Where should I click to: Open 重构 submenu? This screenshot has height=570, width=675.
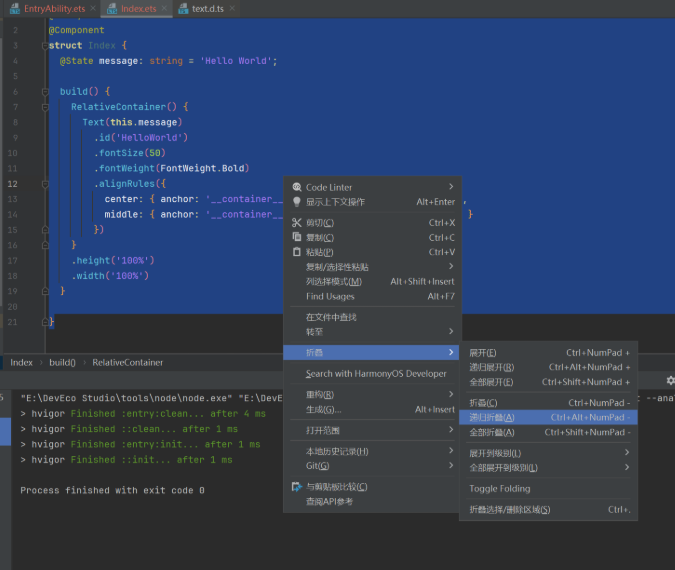pos(373,394)
